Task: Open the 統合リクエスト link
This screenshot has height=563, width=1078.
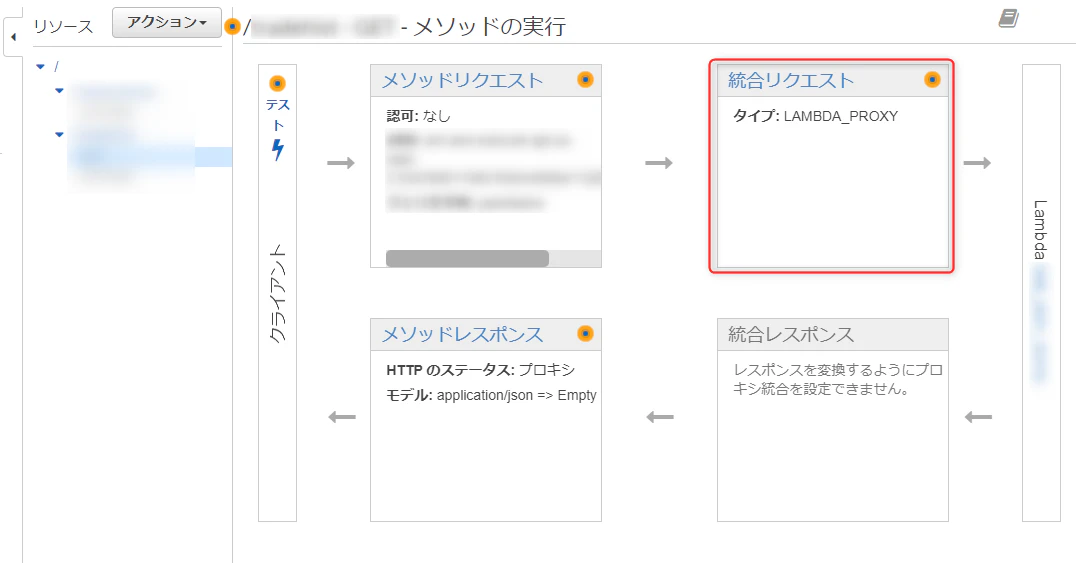Action: click(791, 80)
